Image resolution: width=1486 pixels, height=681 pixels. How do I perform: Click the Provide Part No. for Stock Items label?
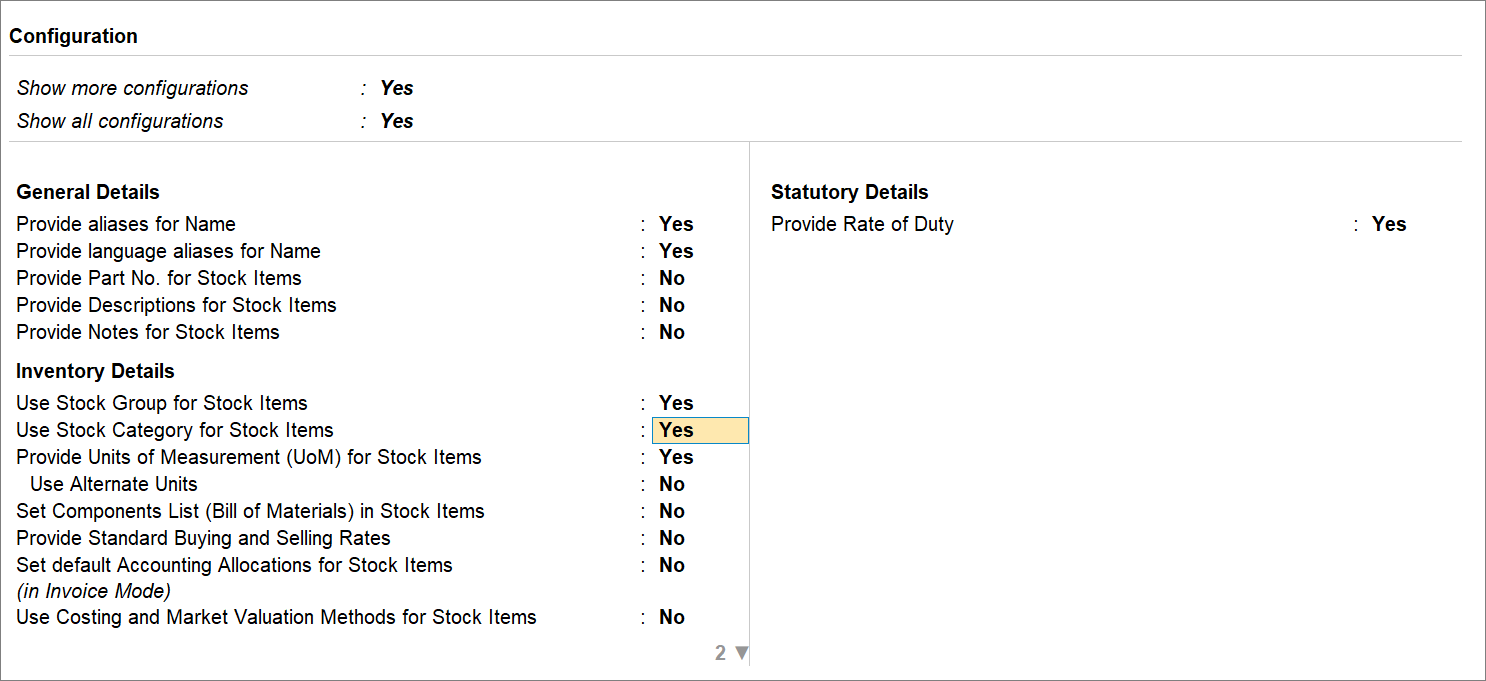click(159, 278)
